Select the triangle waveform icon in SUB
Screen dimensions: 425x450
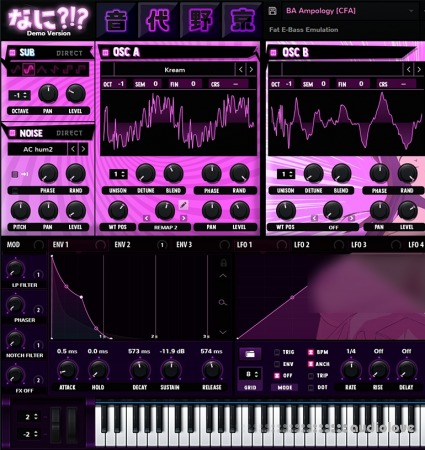point(41,70)
